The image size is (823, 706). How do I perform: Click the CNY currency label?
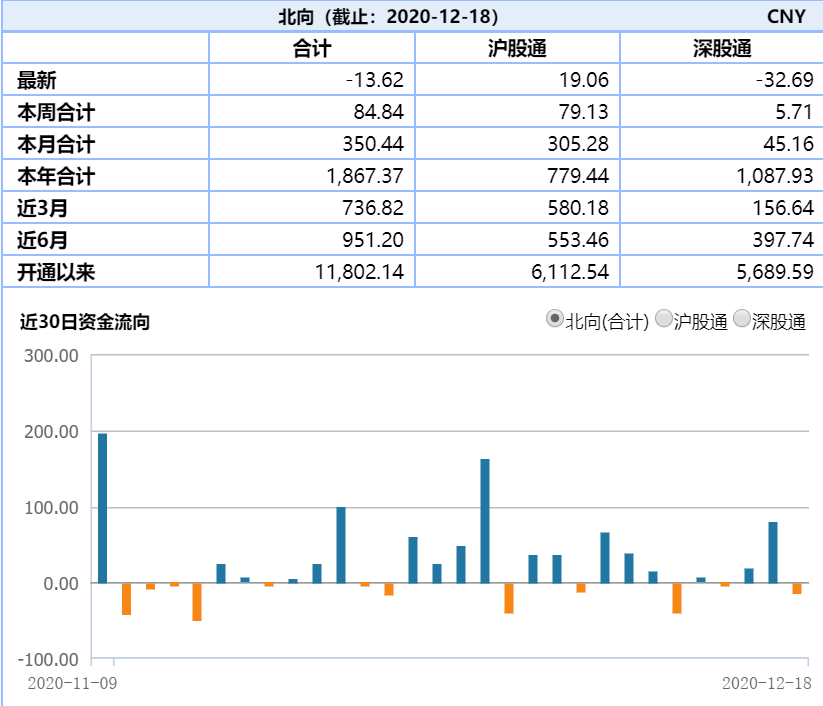789,15
